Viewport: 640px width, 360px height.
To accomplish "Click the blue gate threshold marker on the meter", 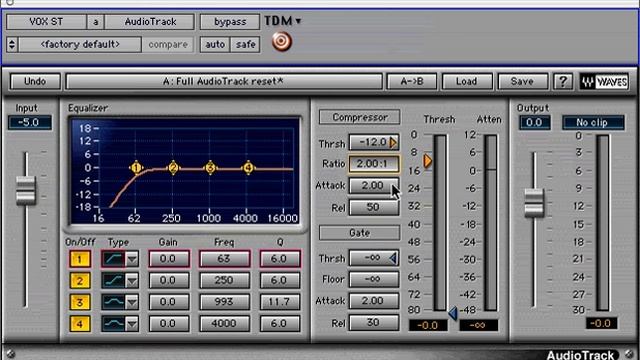I will pos(453,313).
